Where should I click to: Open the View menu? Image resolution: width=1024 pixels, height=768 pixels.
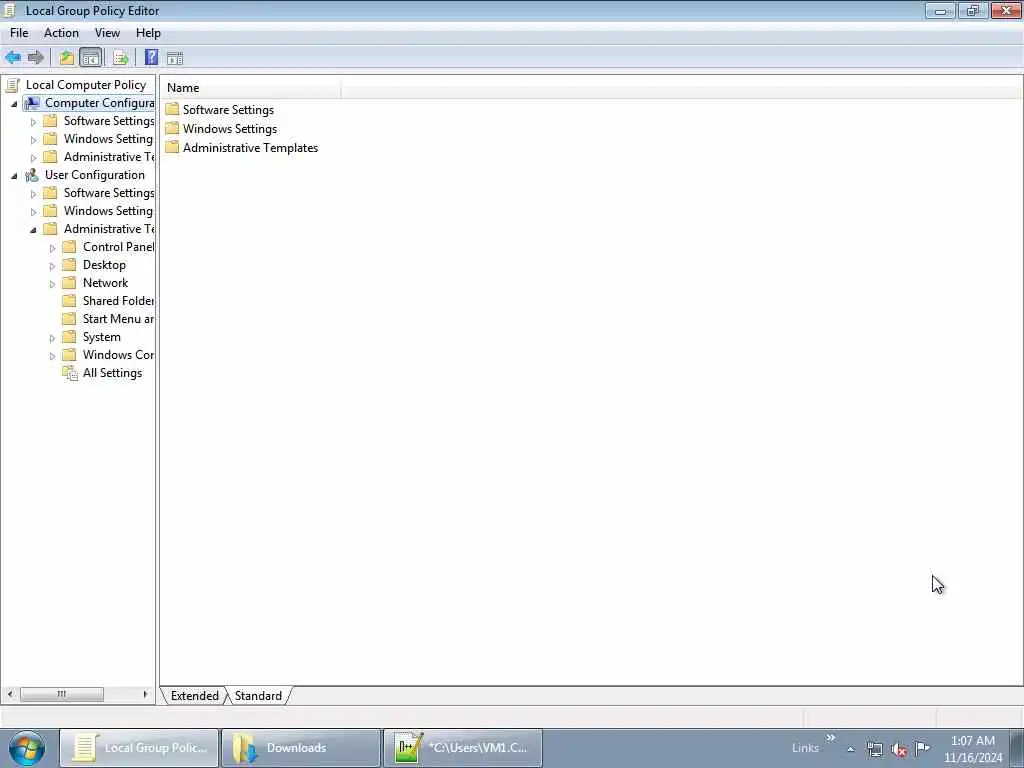(107, 33)
